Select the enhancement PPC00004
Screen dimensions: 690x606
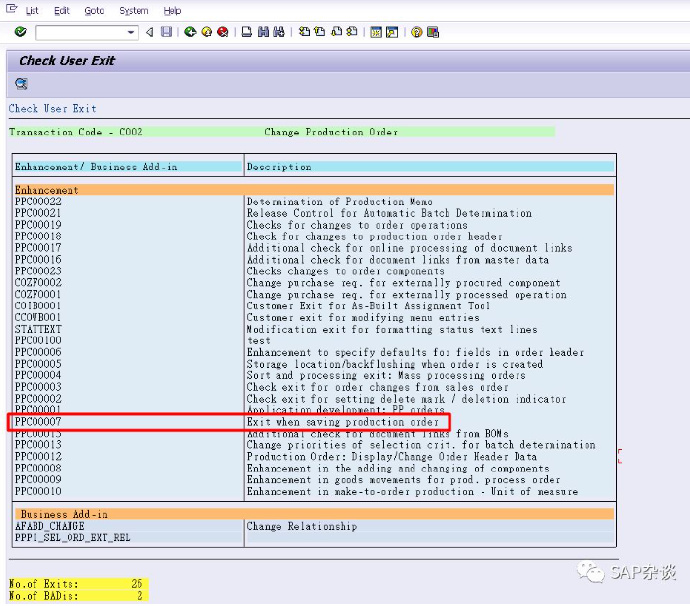[x=38, y=375]
